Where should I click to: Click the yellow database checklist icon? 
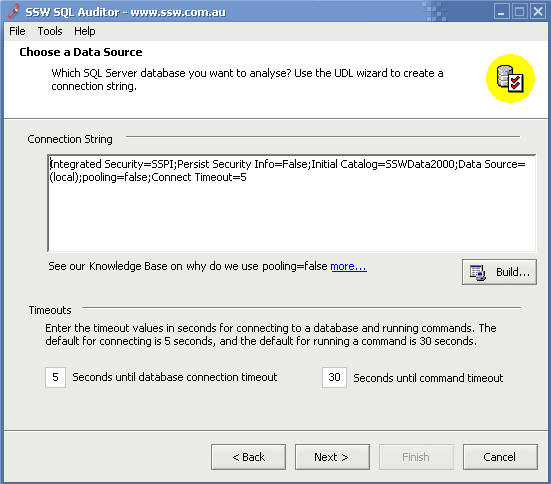click(510, 78)
